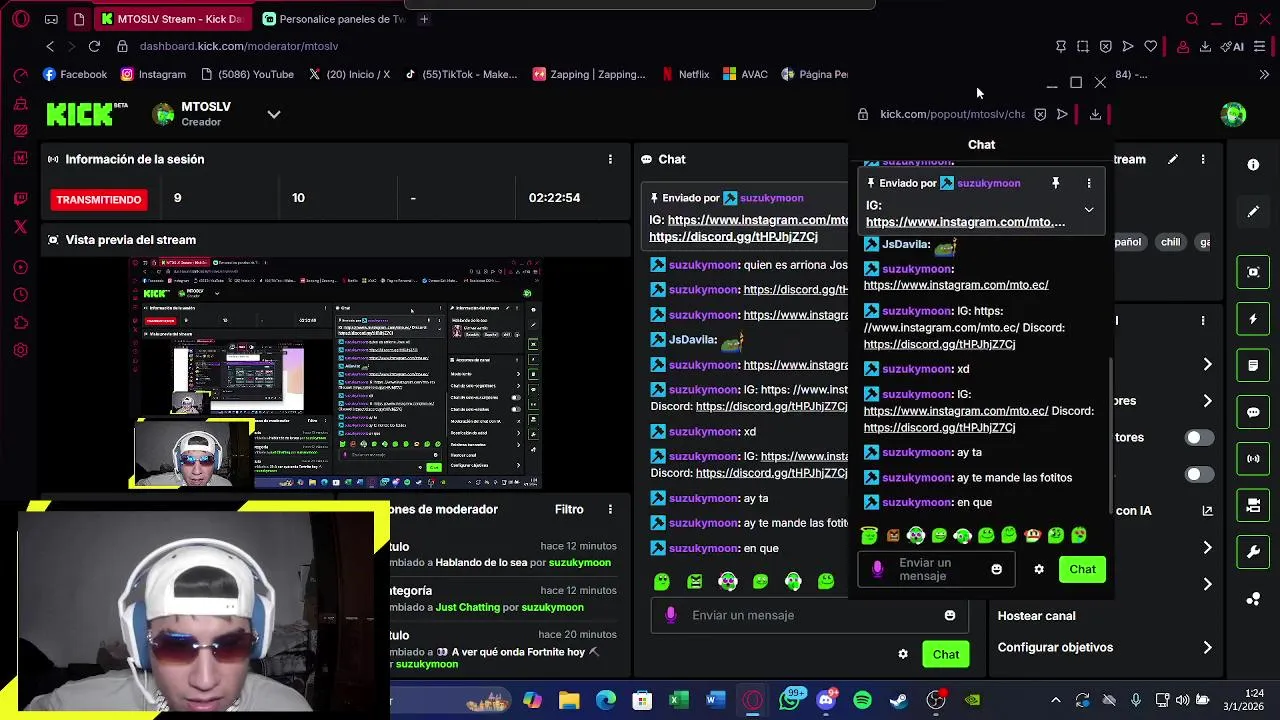1280x720 pixels.
Task: Click the pencil edit icon in right sidebar
Action: [1253, 211]
